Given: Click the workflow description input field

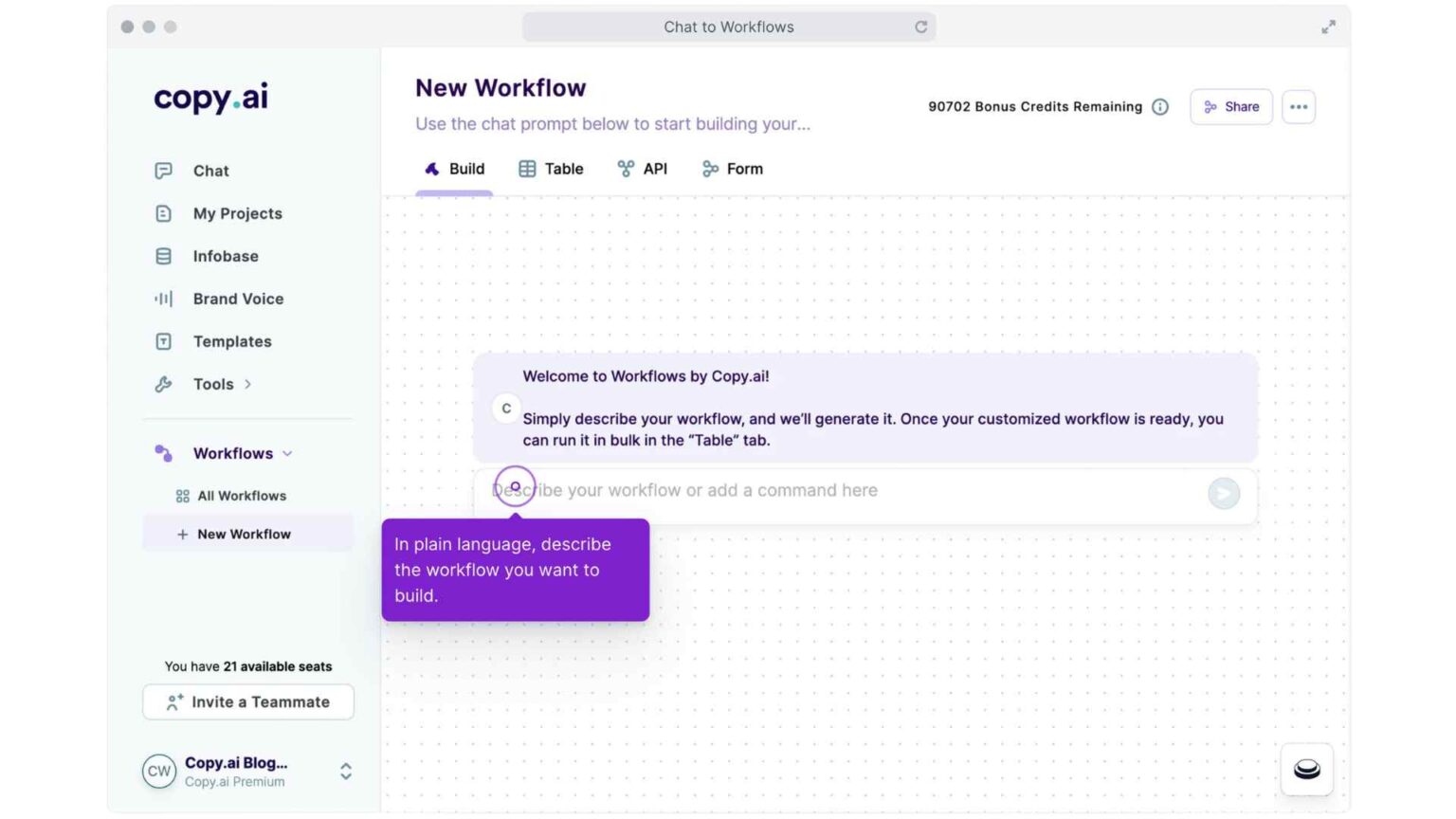Looking at the screenshot, I should pos(853,490).
